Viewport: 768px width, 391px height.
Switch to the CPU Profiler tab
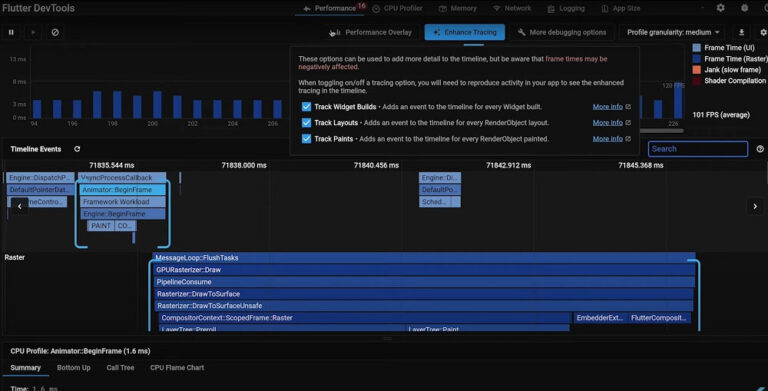pyautogui.click(x=397, y=8)
